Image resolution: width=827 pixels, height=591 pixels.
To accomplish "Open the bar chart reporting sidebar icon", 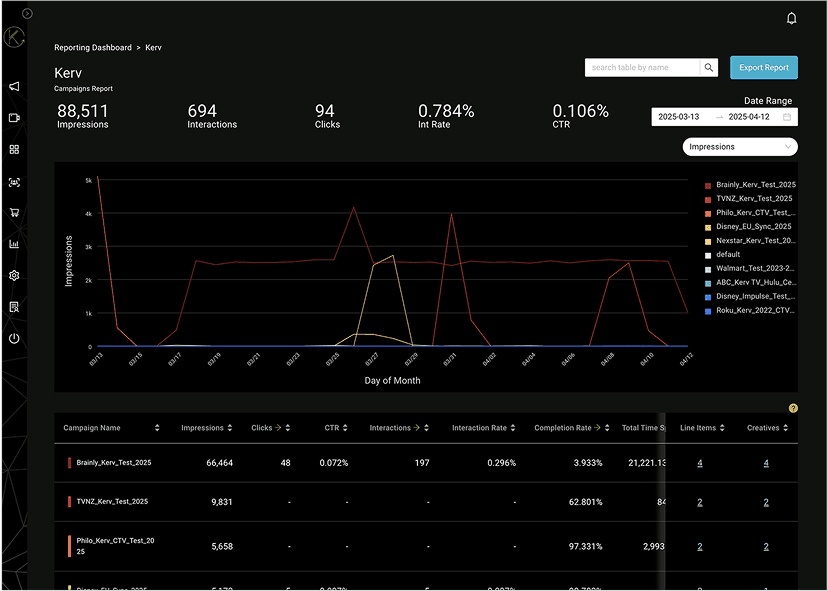I will coord(14,244).
